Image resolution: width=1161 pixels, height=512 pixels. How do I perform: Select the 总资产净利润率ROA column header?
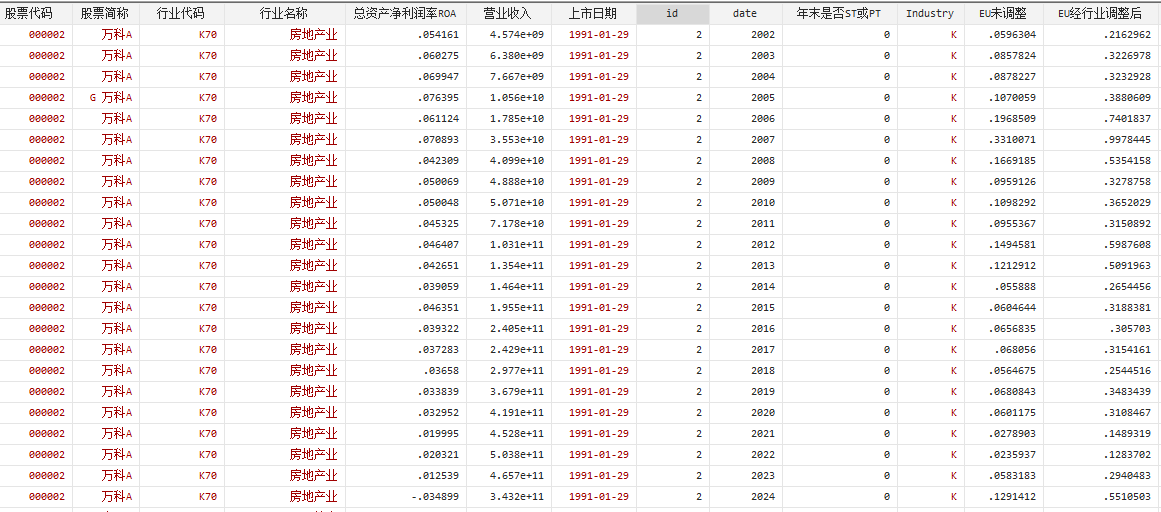[405, 14]
